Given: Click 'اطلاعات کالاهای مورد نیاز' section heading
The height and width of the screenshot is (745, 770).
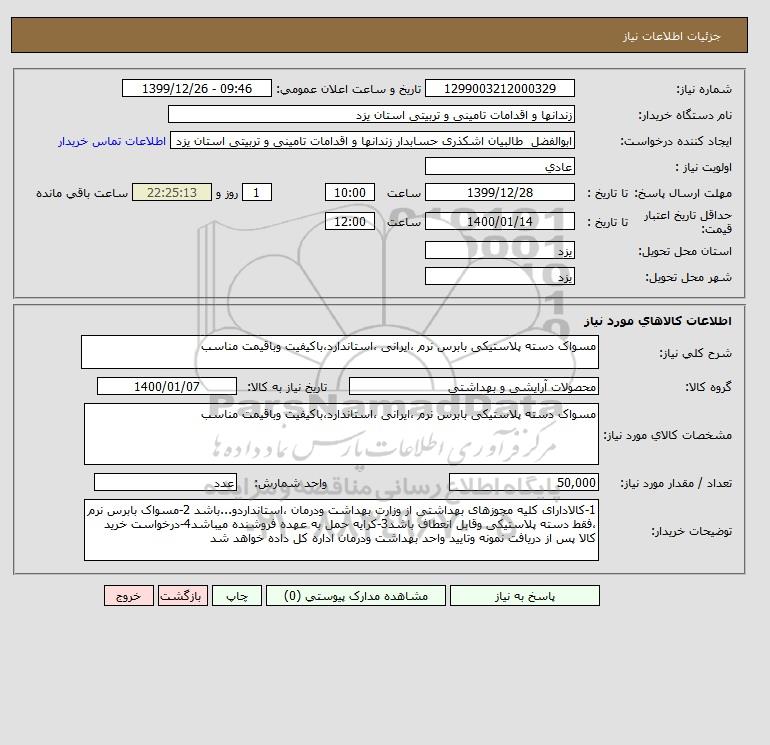Looking at the screenshot, I should [658, 321].
